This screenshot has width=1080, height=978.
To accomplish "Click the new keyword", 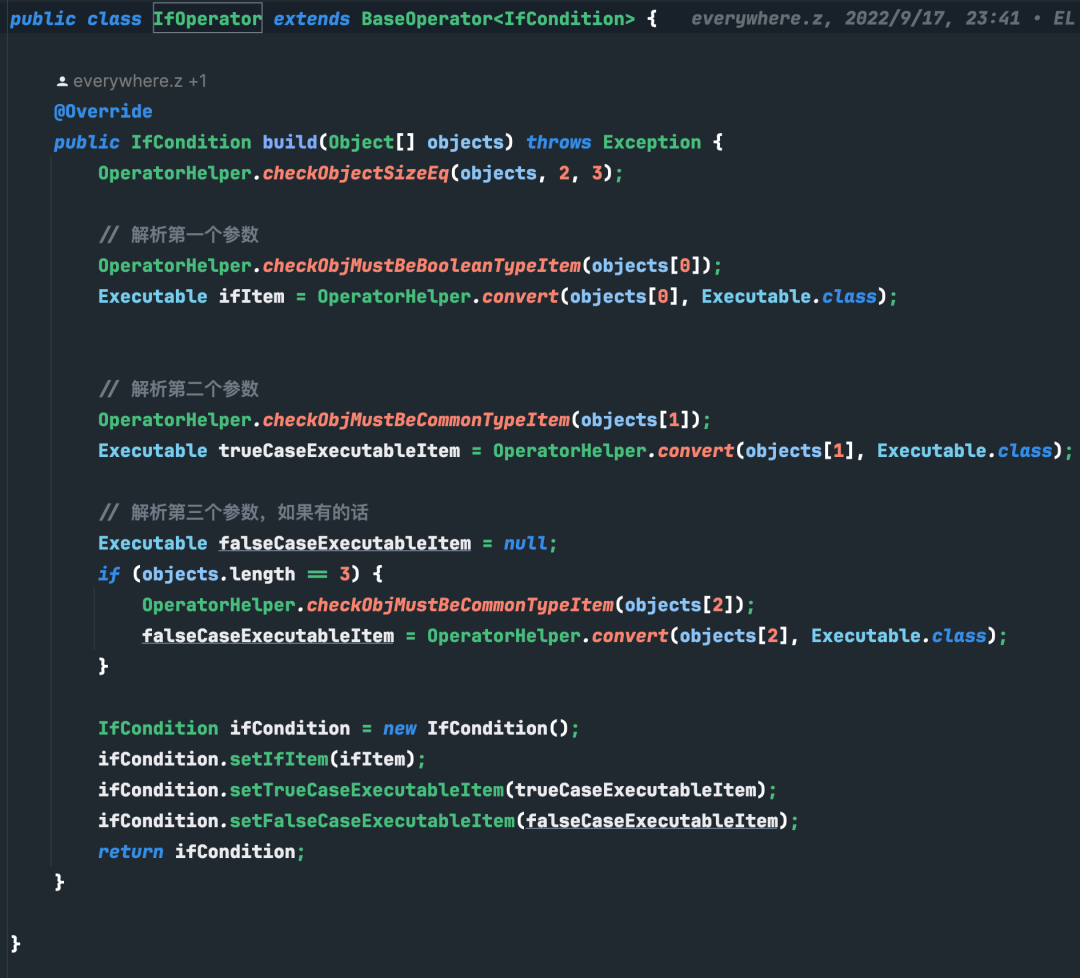I will click(x=399, y=729).
